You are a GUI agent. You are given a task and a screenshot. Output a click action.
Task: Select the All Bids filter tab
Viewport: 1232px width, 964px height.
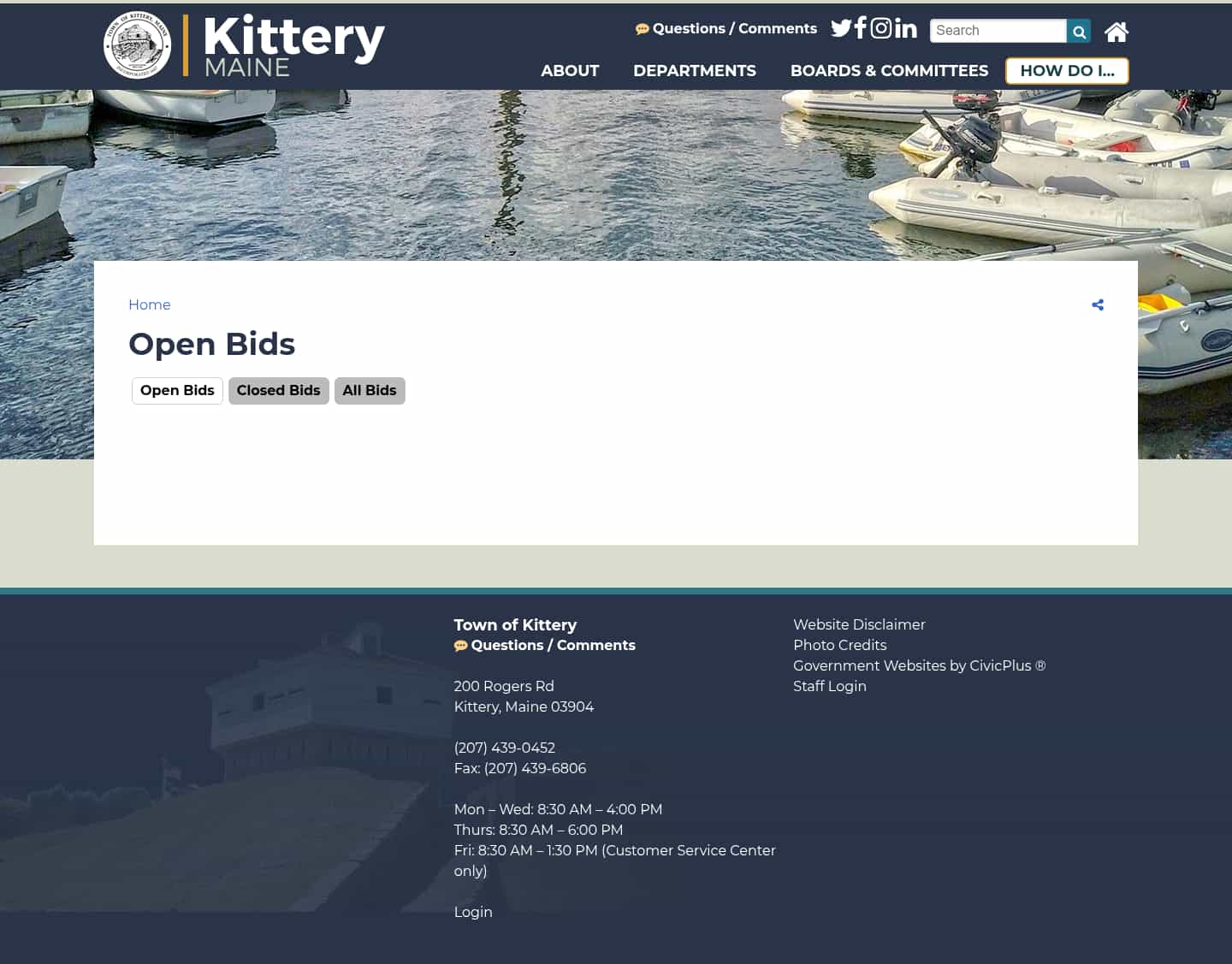[370, 390]
